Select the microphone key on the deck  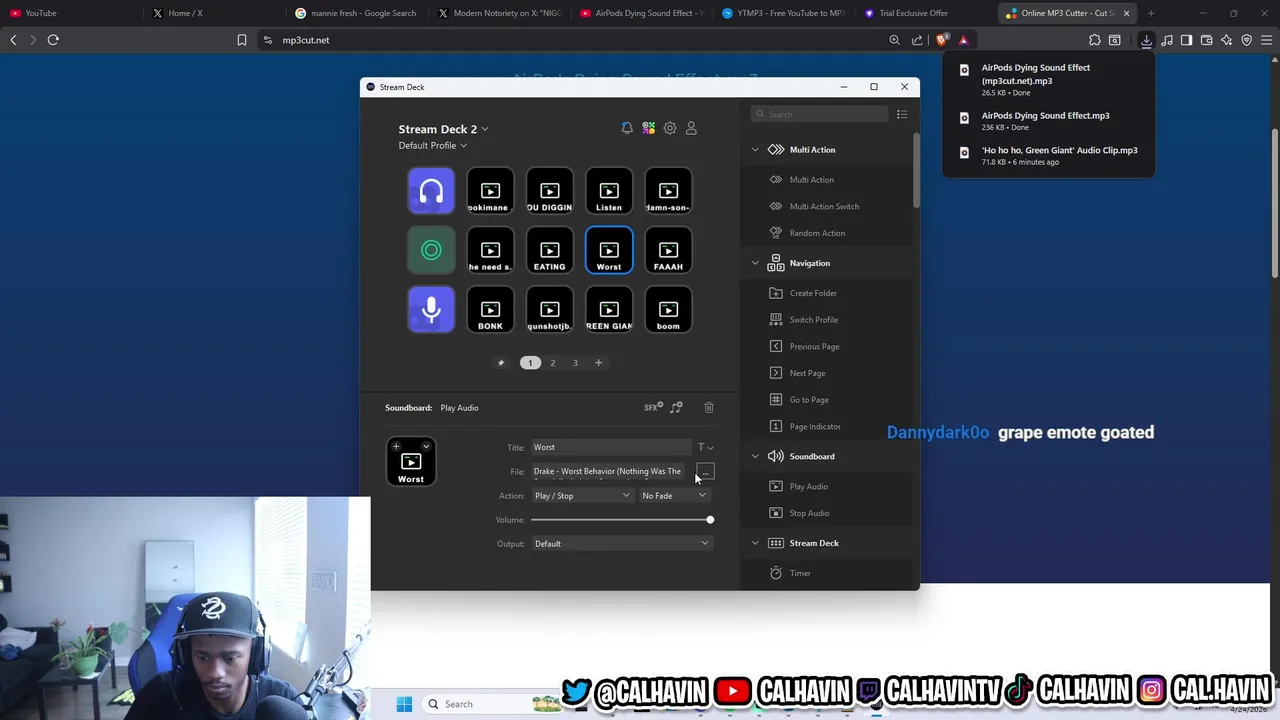[431, 310]
